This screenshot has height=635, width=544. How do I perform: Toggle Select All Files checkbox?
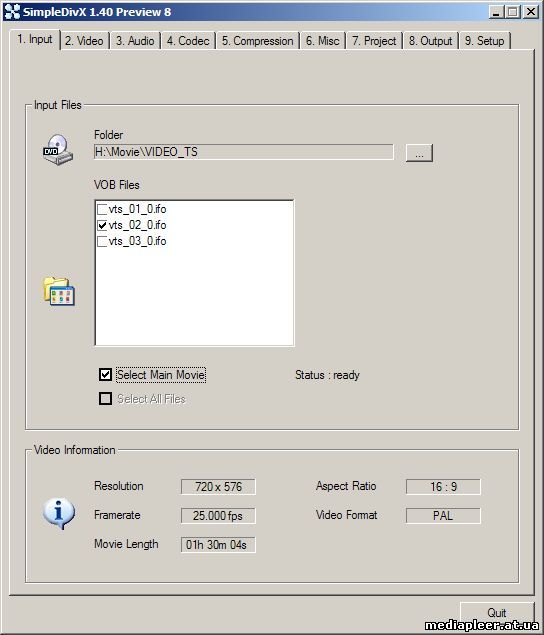(105, 399)
